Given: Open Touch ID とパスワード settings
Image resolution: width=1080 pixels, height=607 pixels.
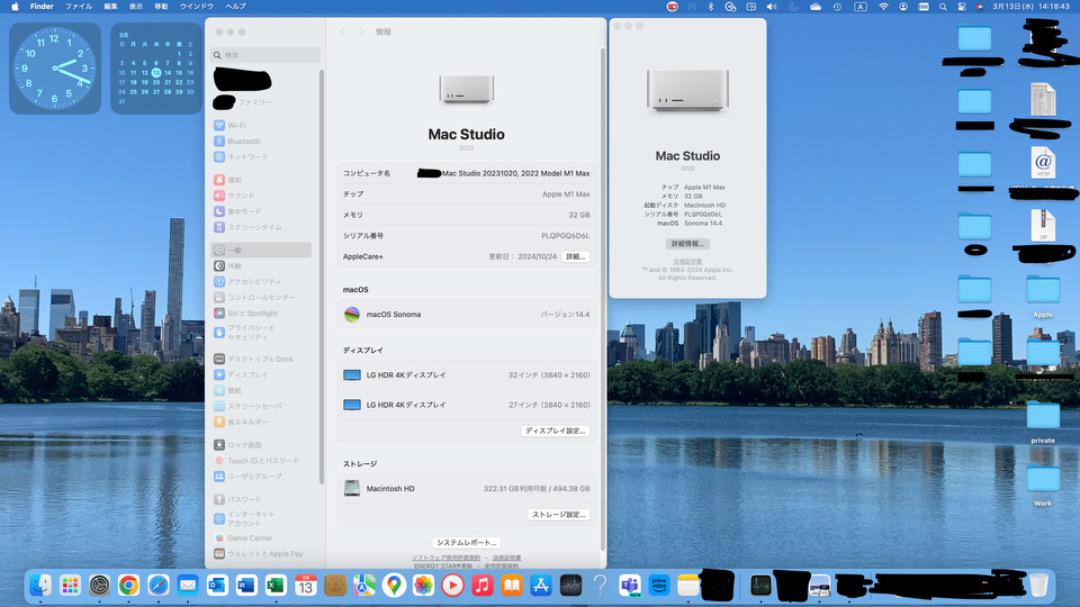Looking at the screenshot, I should pos(256,461).
